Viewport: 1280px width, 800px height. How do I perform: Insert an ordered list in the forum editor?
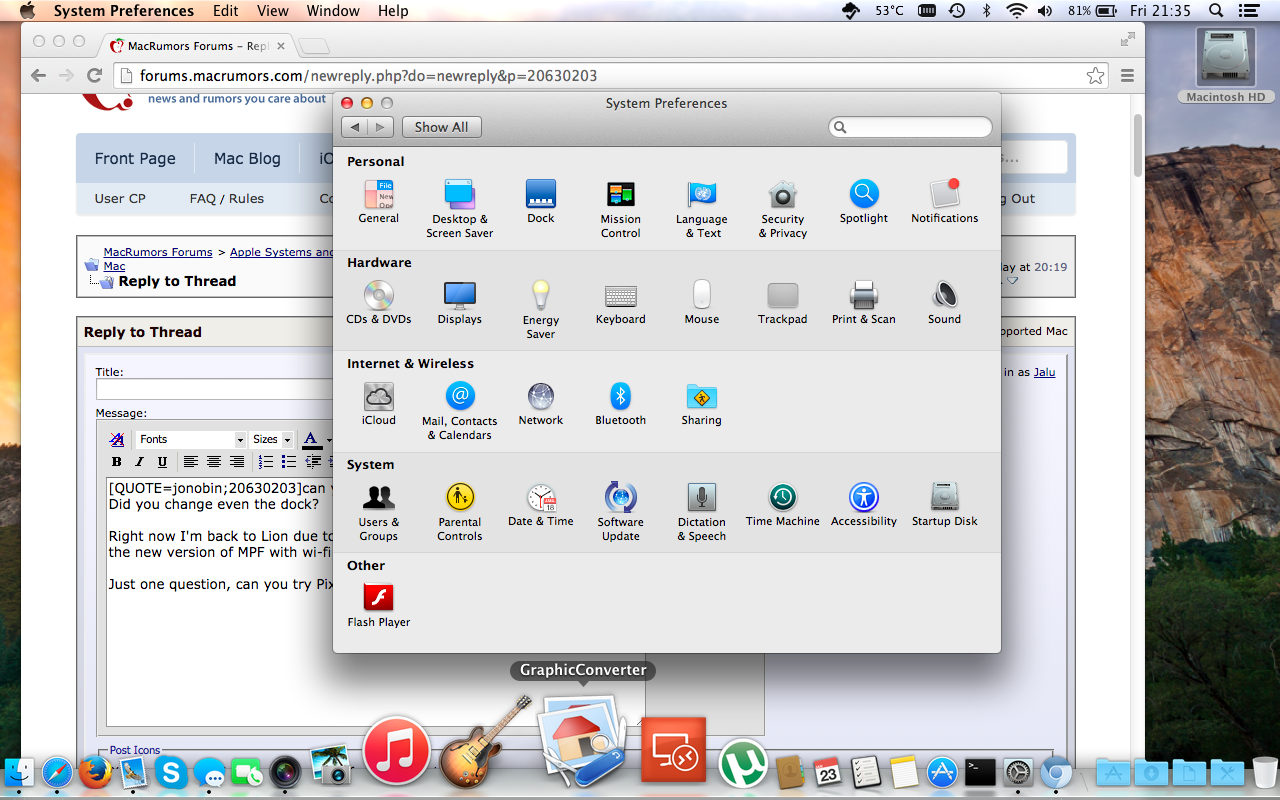point(266,462)
